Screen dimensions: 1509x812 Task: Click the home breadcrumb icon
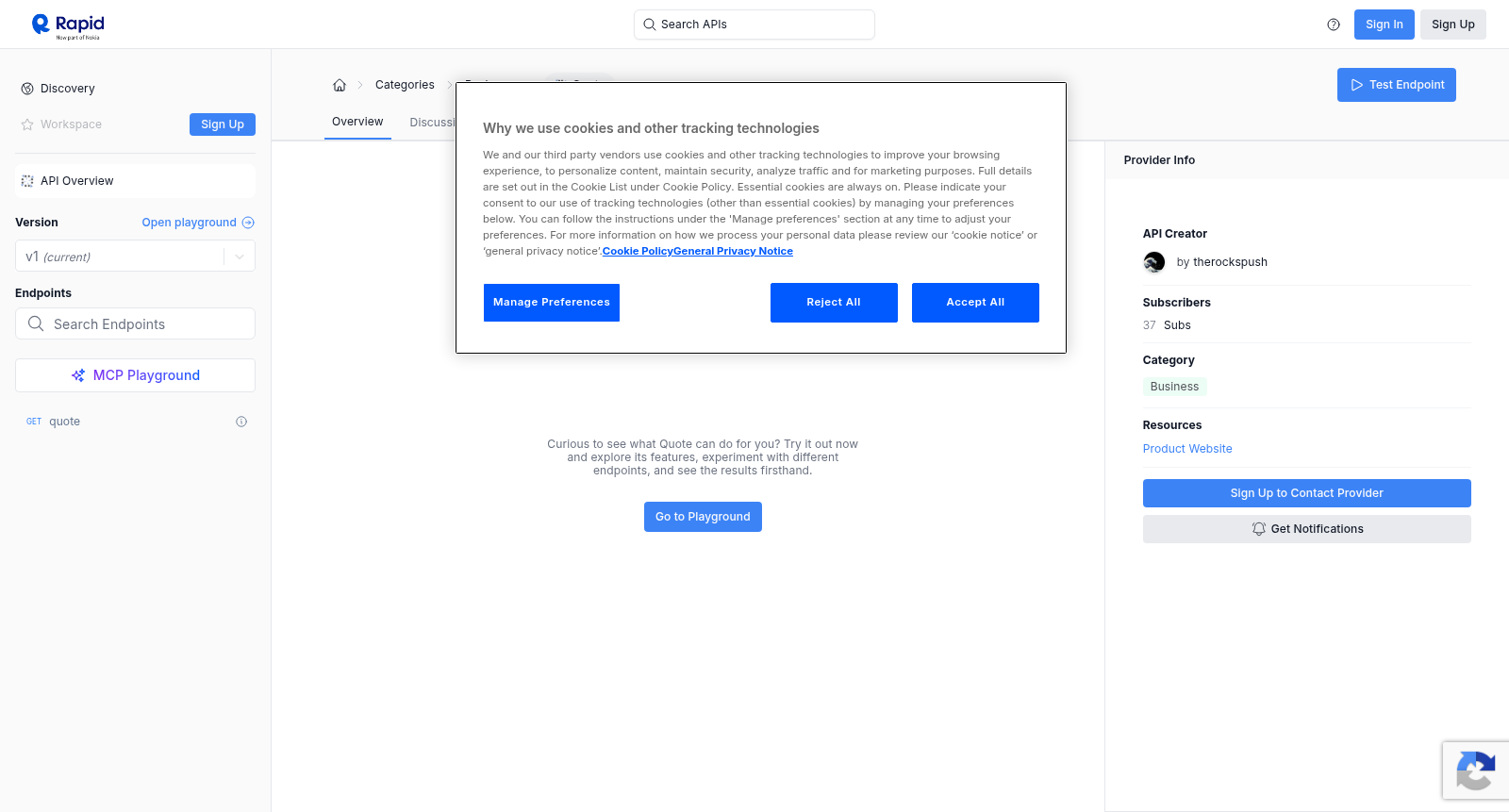coord(340,85)
